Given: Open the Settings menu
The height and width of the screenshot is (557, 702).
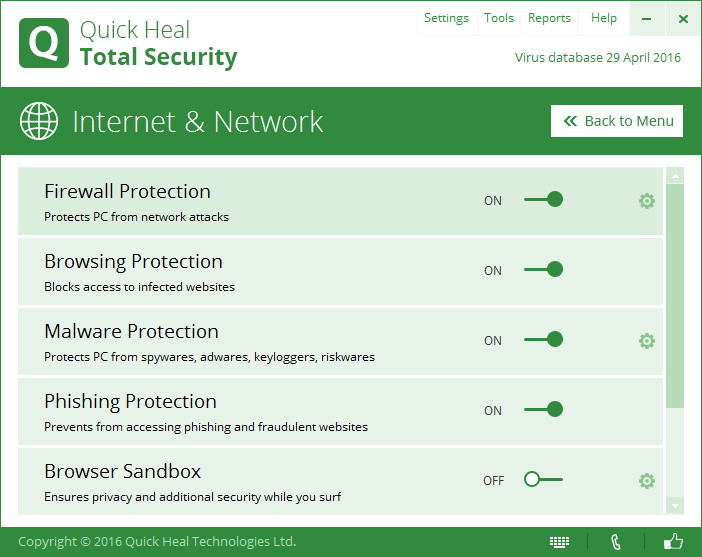Looking at the screenshot, I should pyautogui.click(x=446, y=18).
